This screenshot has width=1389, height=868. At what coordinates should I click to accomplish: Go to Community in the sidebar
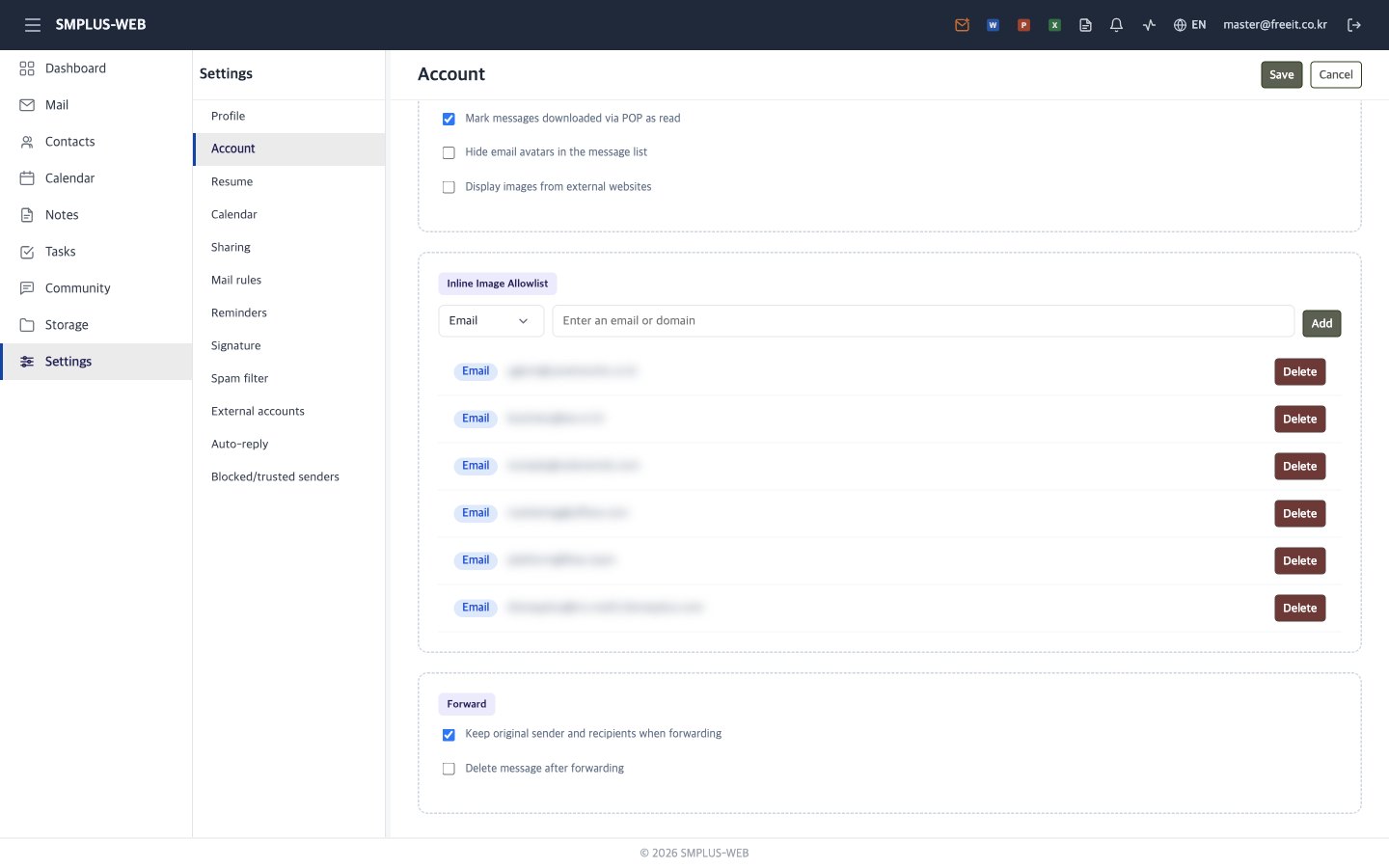click(96, 288)
